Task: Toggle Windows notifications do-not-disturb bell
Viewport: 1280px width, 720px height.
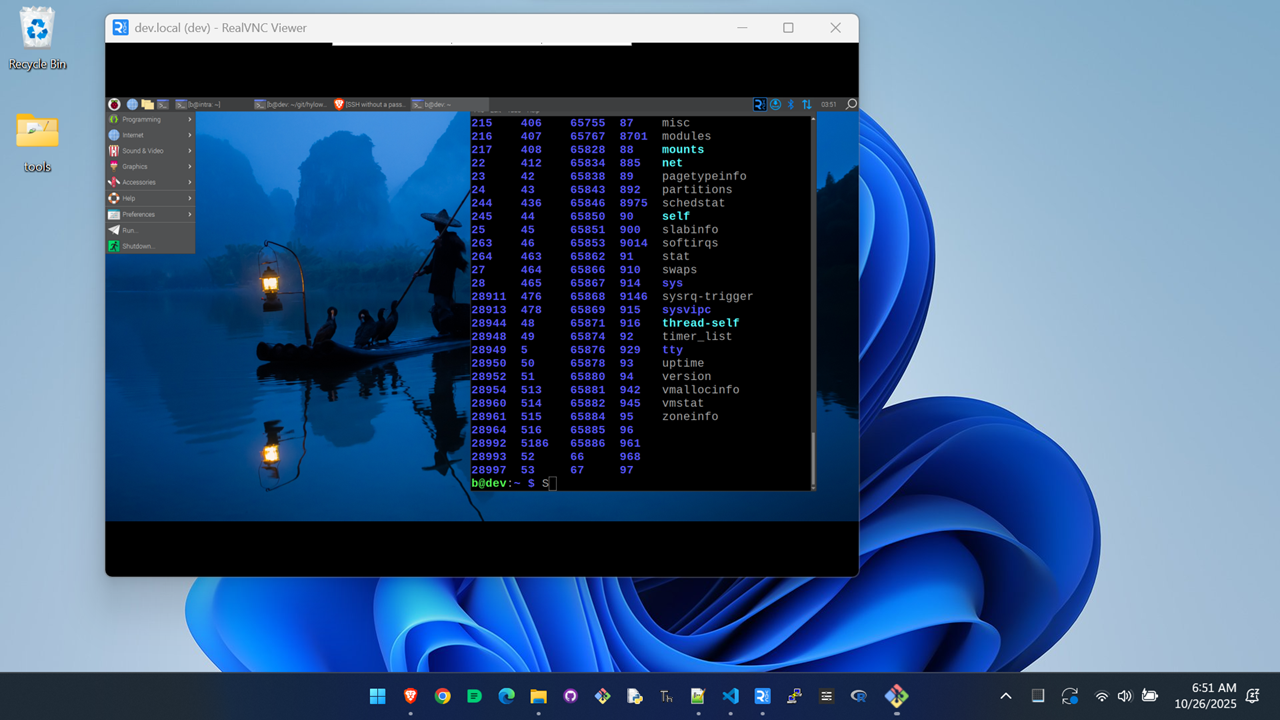Action: pyautogui.click(x=1252, y=696)
